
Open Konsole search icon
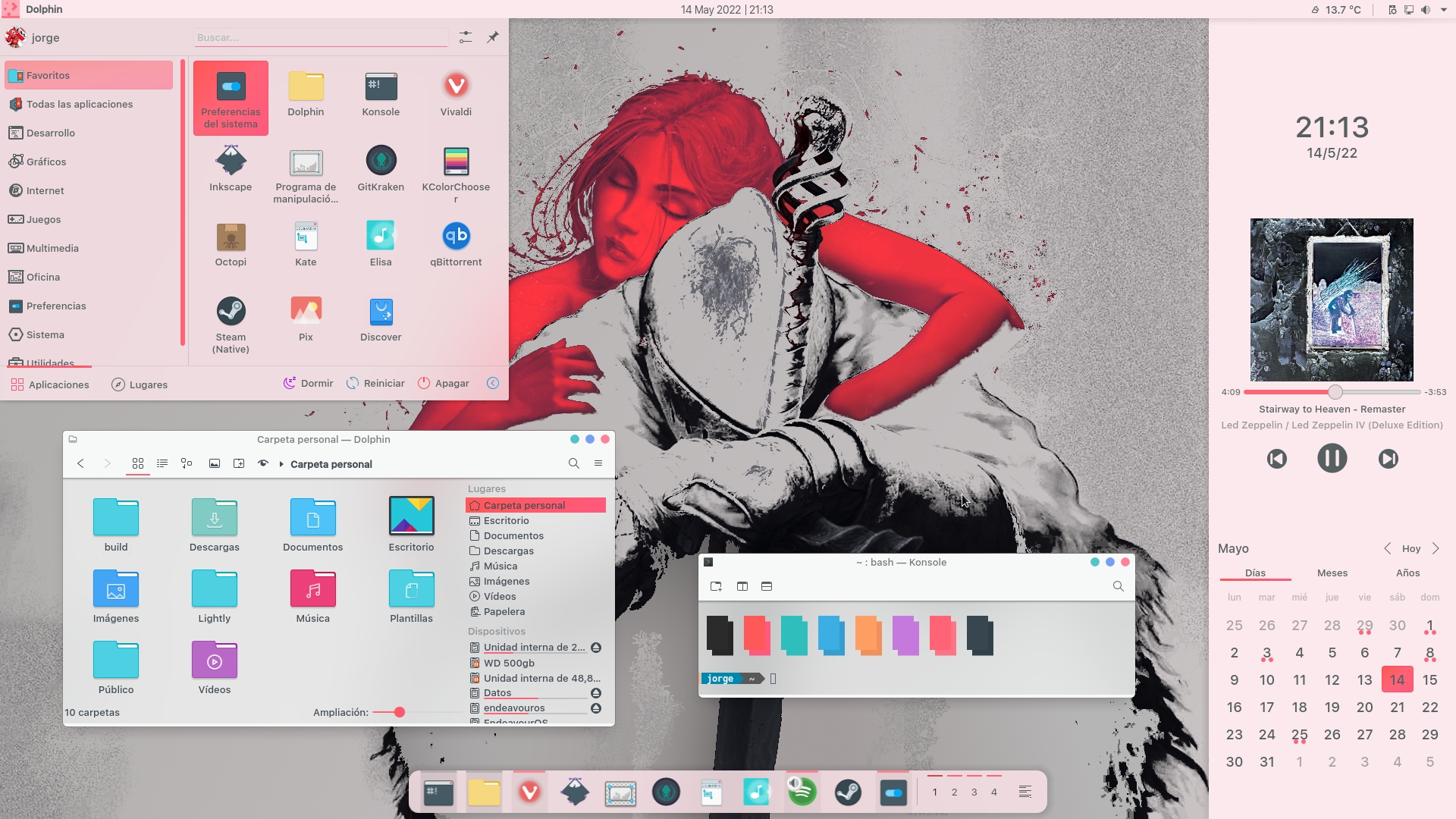tap(1118, 586)
